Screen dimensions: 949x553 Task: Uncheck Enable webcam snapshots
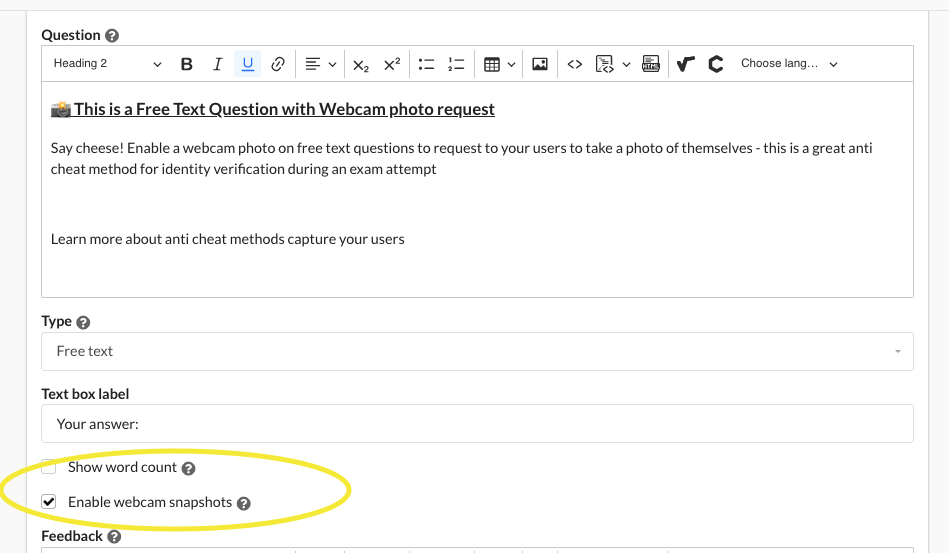tap(49, 502)
